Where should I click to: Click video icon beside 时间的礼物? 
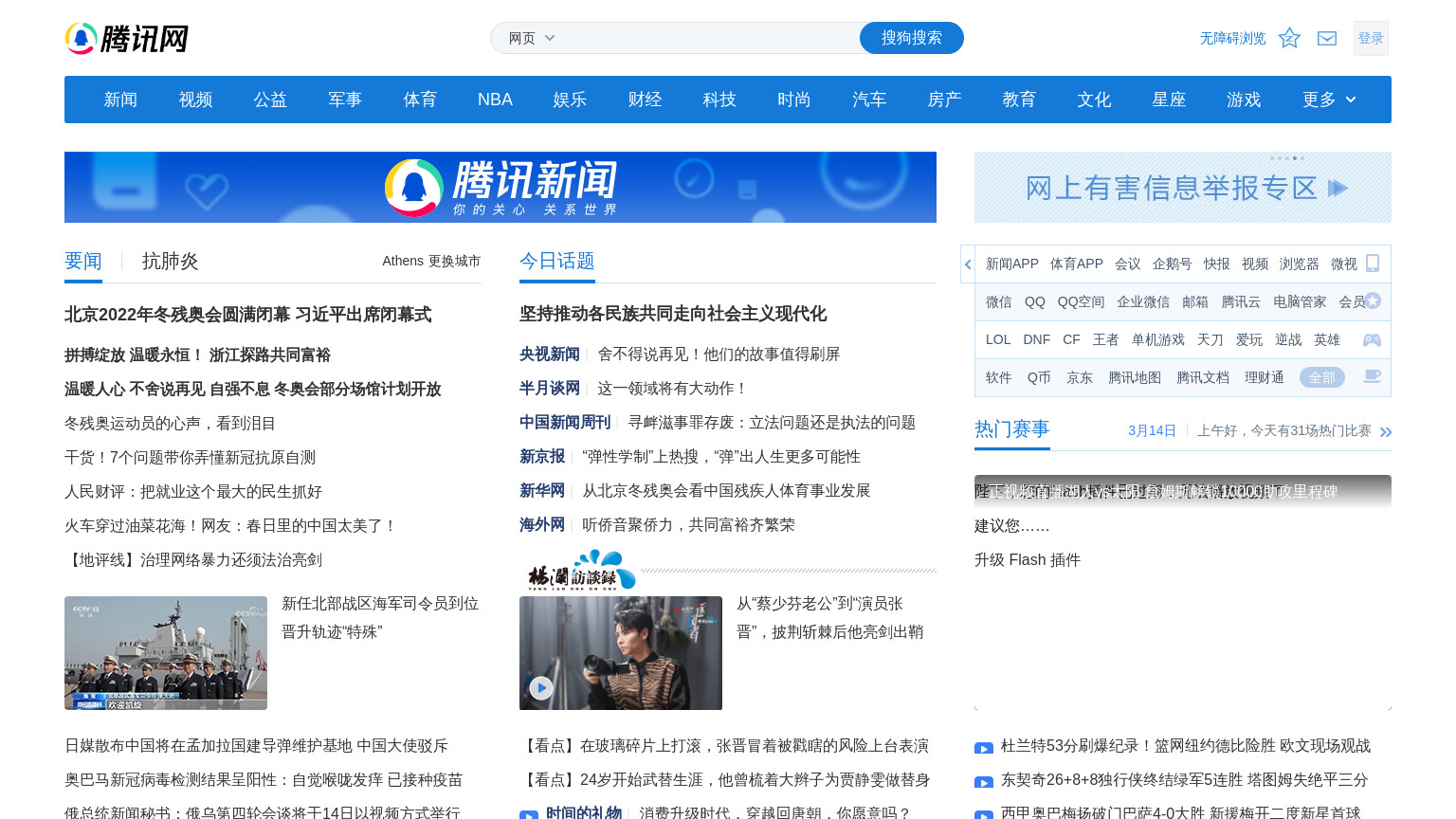coord(529,814)
